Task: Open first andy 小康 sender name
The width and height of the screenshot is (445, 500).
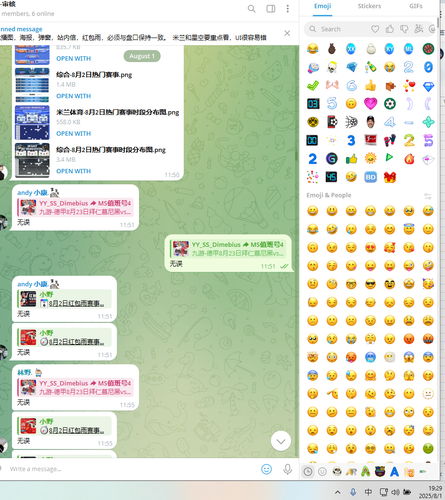Action: 33,192
